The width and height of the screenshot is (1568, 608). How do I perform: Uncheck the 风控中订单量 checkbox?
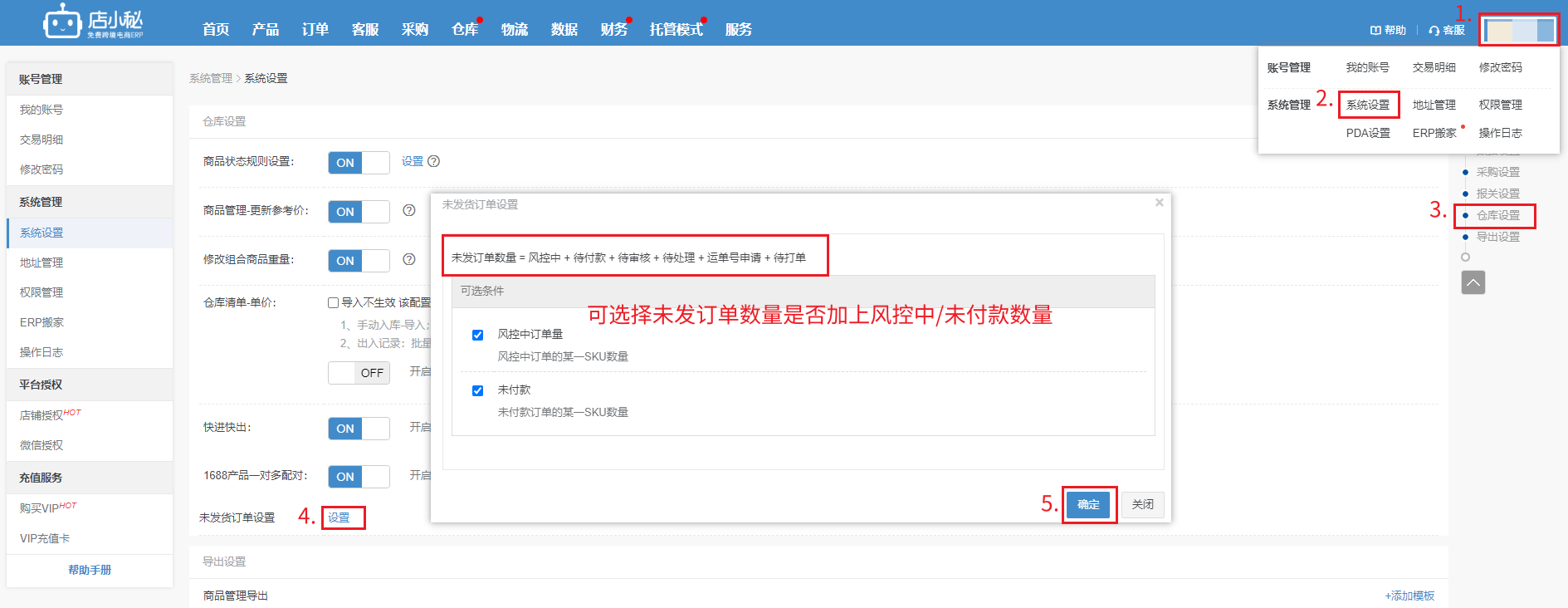pyautogui.click(x=477, y=335)
